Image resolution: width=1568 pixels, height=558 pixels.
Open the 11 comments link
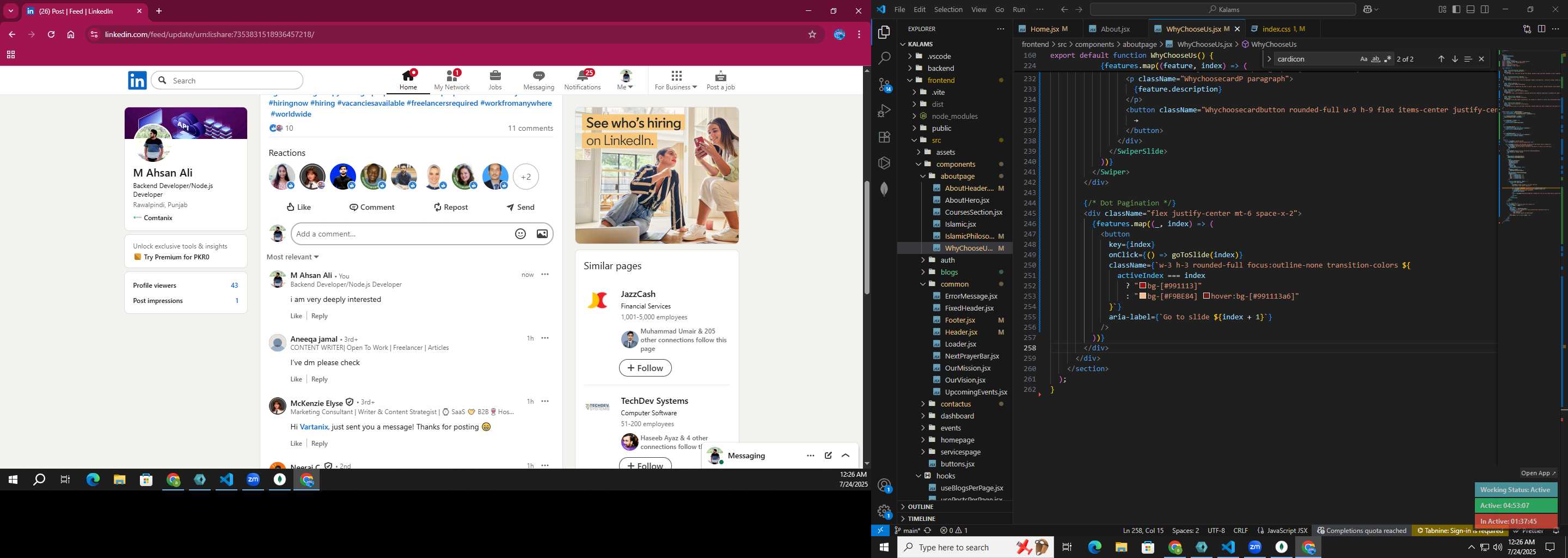[530, 128]
